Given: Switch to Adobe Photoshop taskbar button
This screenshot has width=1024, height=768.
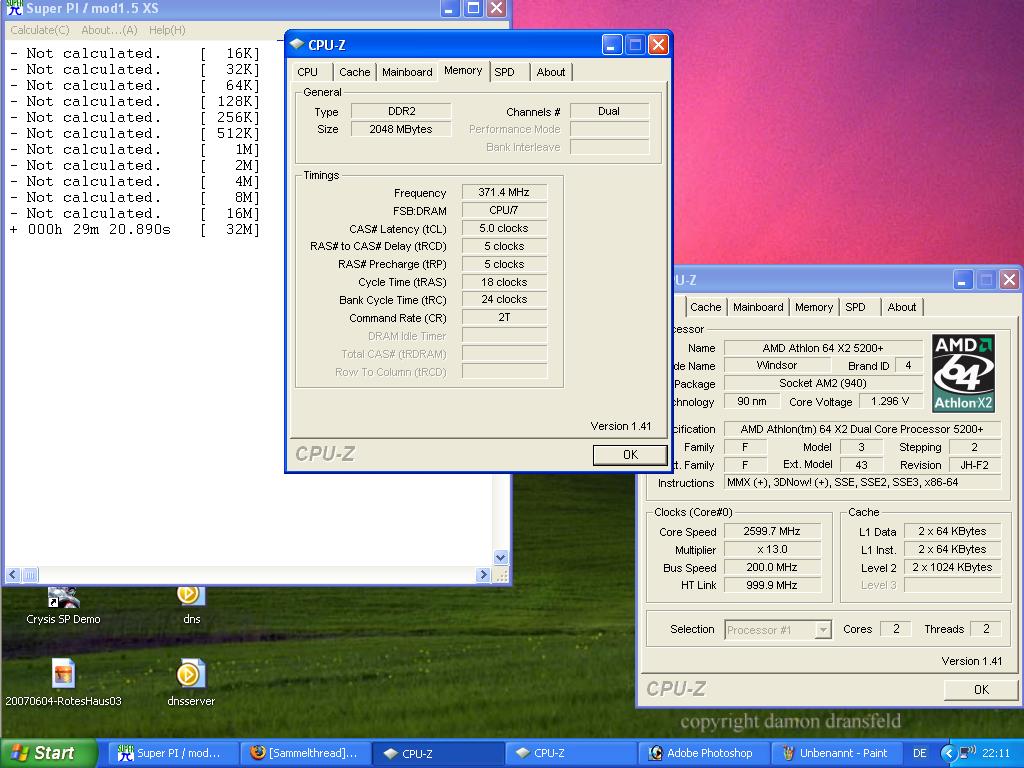Looking at the screenshot, I should 703,753.
